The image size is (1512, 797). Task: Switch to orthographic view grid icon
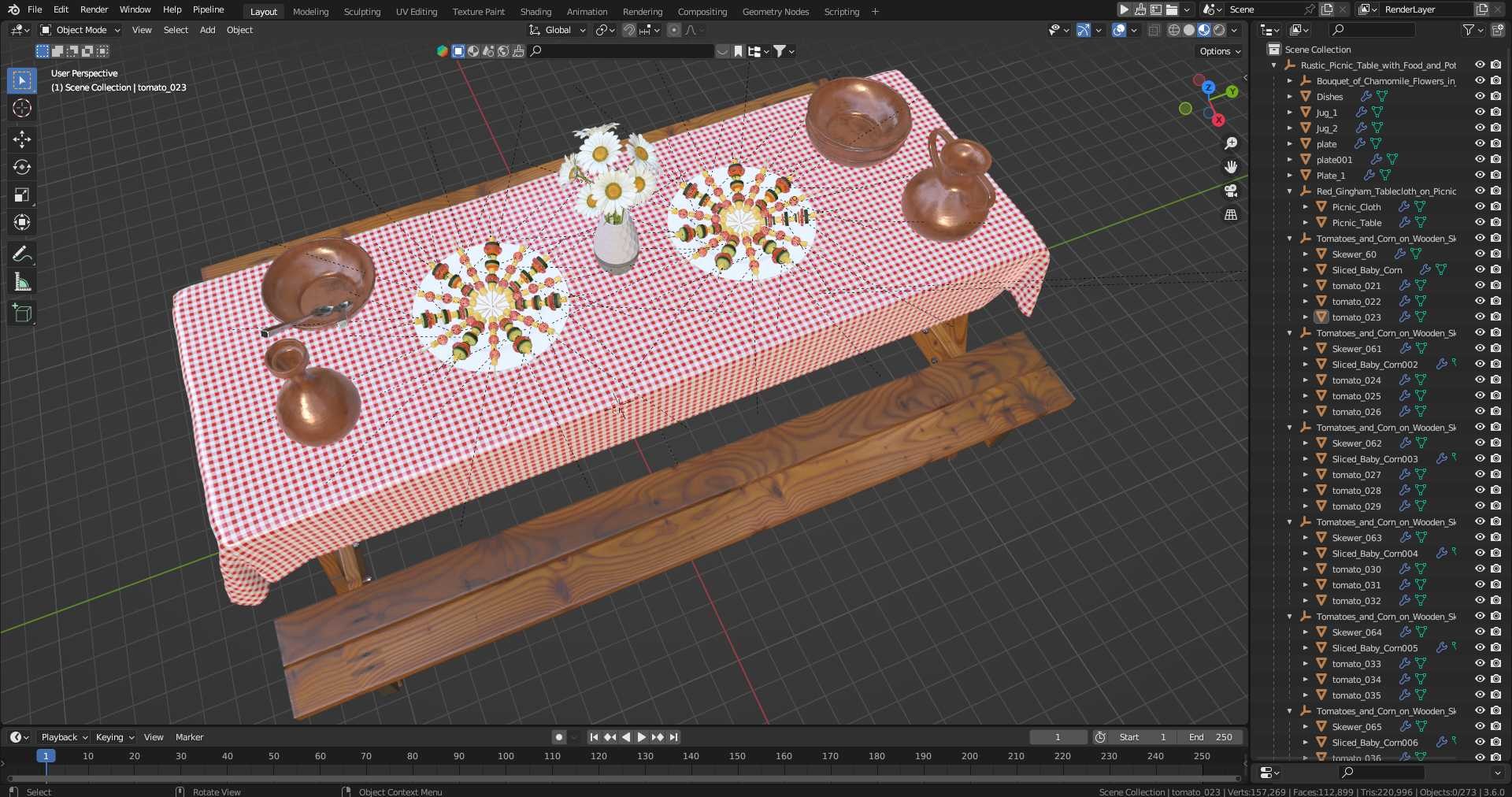pyautogui.click(x=1231, y=214)
